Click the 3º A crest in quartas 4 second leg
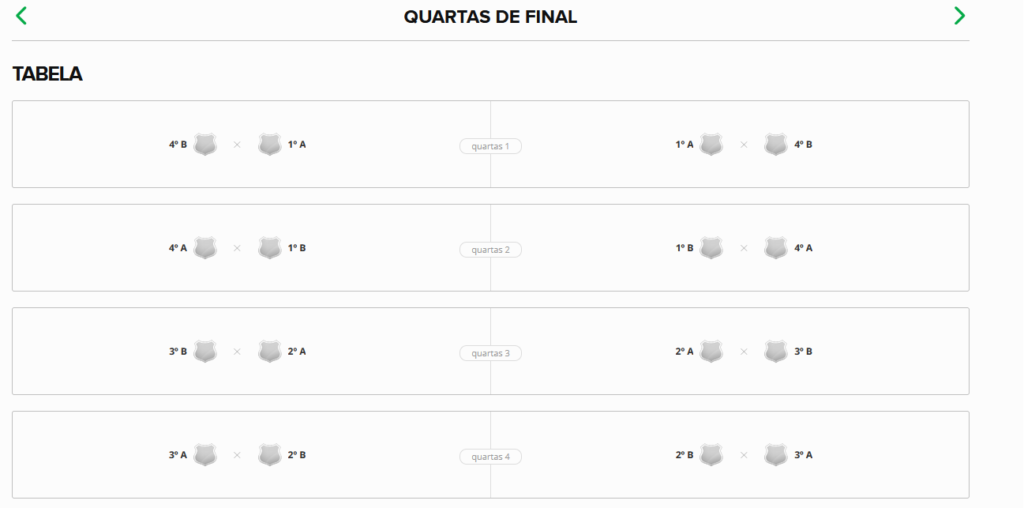 click(776, 455)
